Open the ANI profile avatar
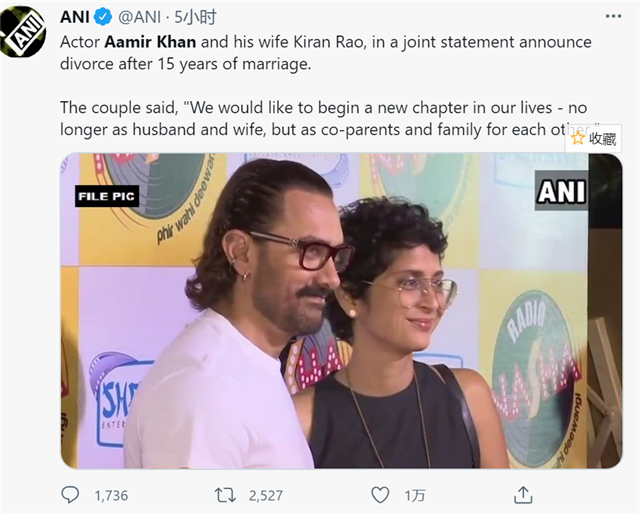Screen dimensions: 640x513 tap(24, 30)
